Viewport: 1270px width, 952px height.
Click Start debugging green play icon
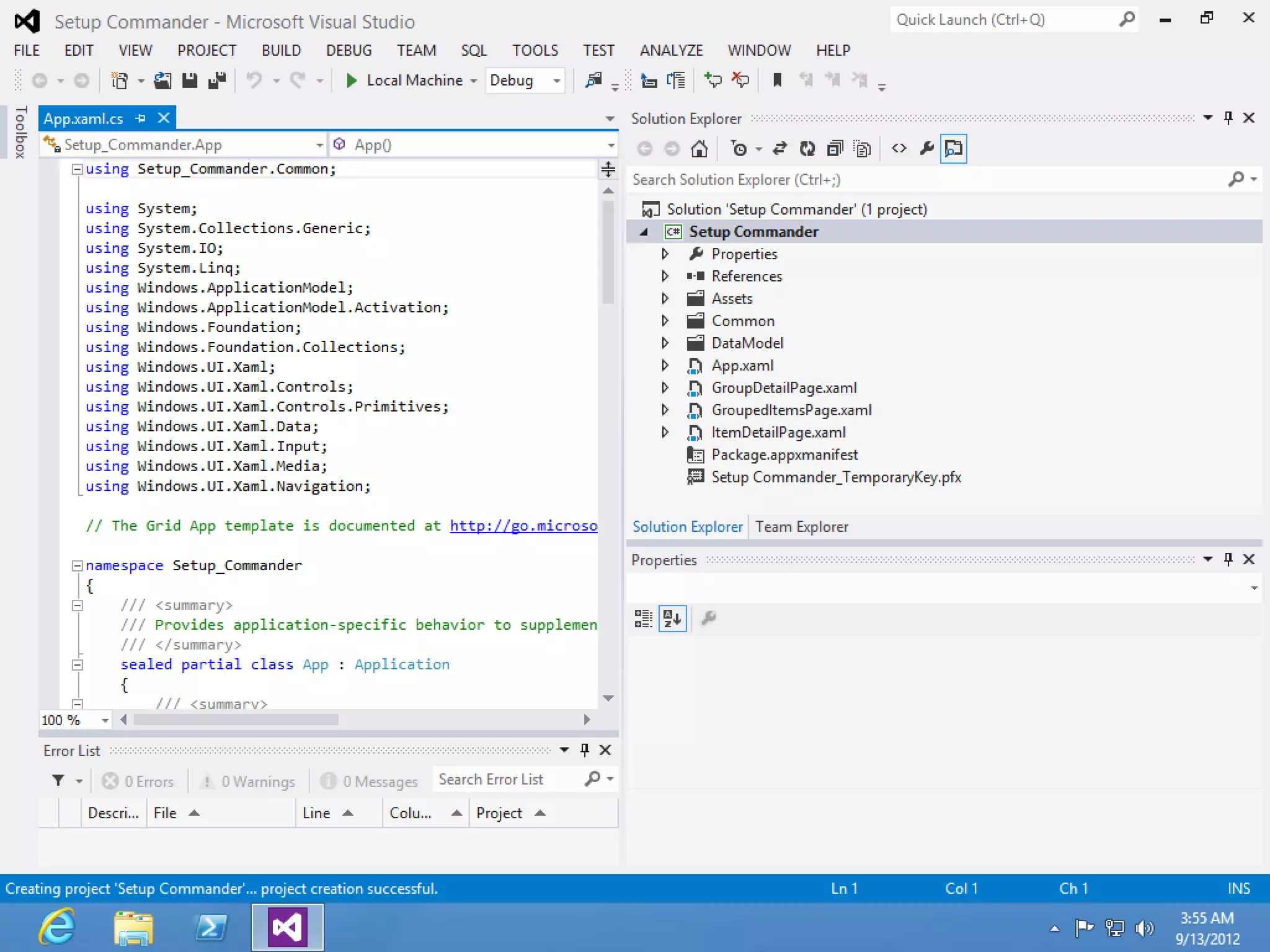pyautogui.click(x=351, y=81)
